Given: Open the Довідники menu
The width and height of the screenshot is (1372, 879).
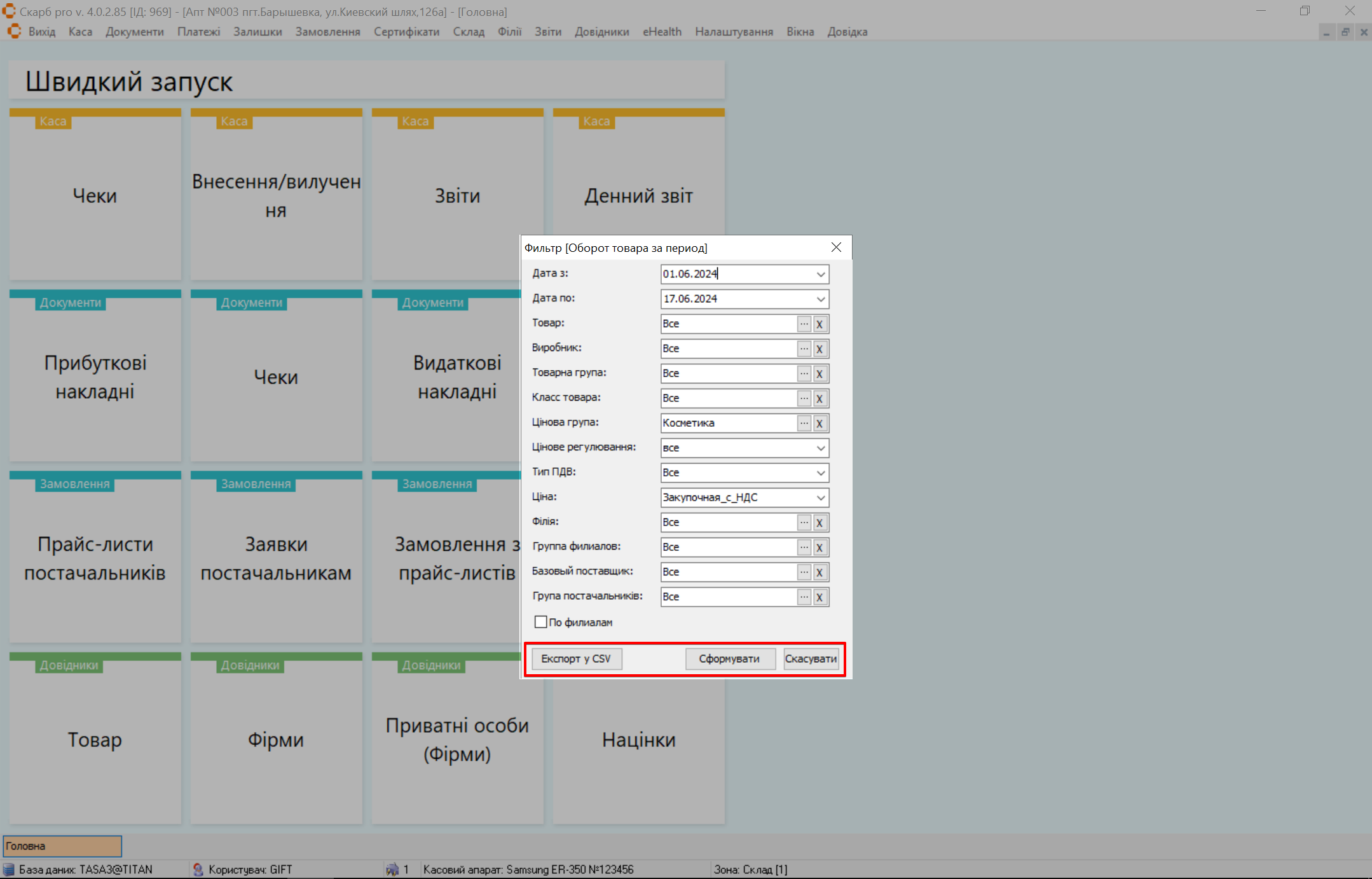Looking at the screenshot, I should [602, 32].
